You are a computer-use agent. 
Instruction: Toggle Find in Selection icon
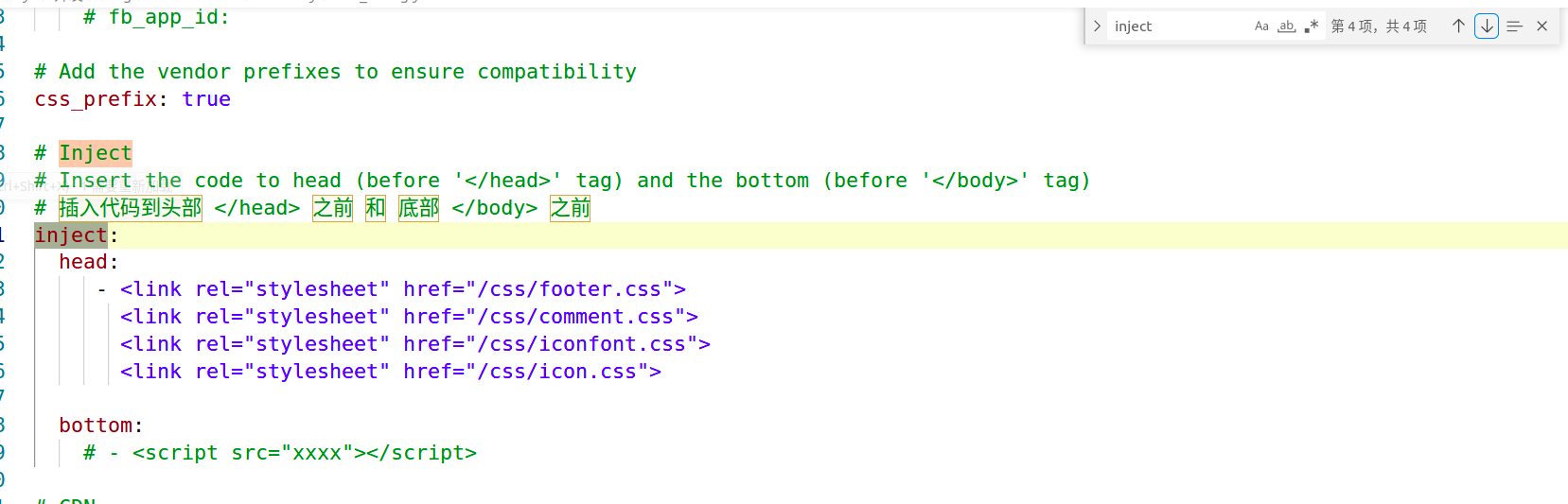tap(1514, 26)
